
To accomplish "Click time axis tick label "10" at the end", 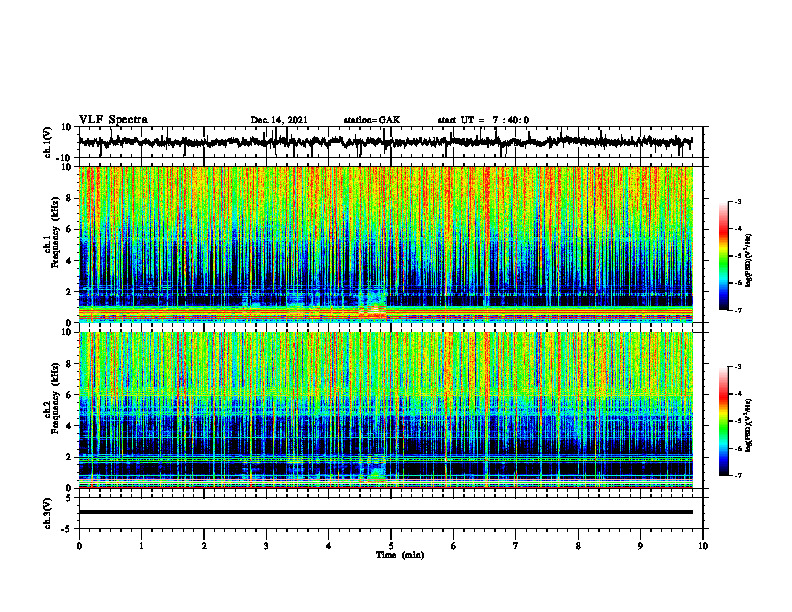I will pos(703,546).
